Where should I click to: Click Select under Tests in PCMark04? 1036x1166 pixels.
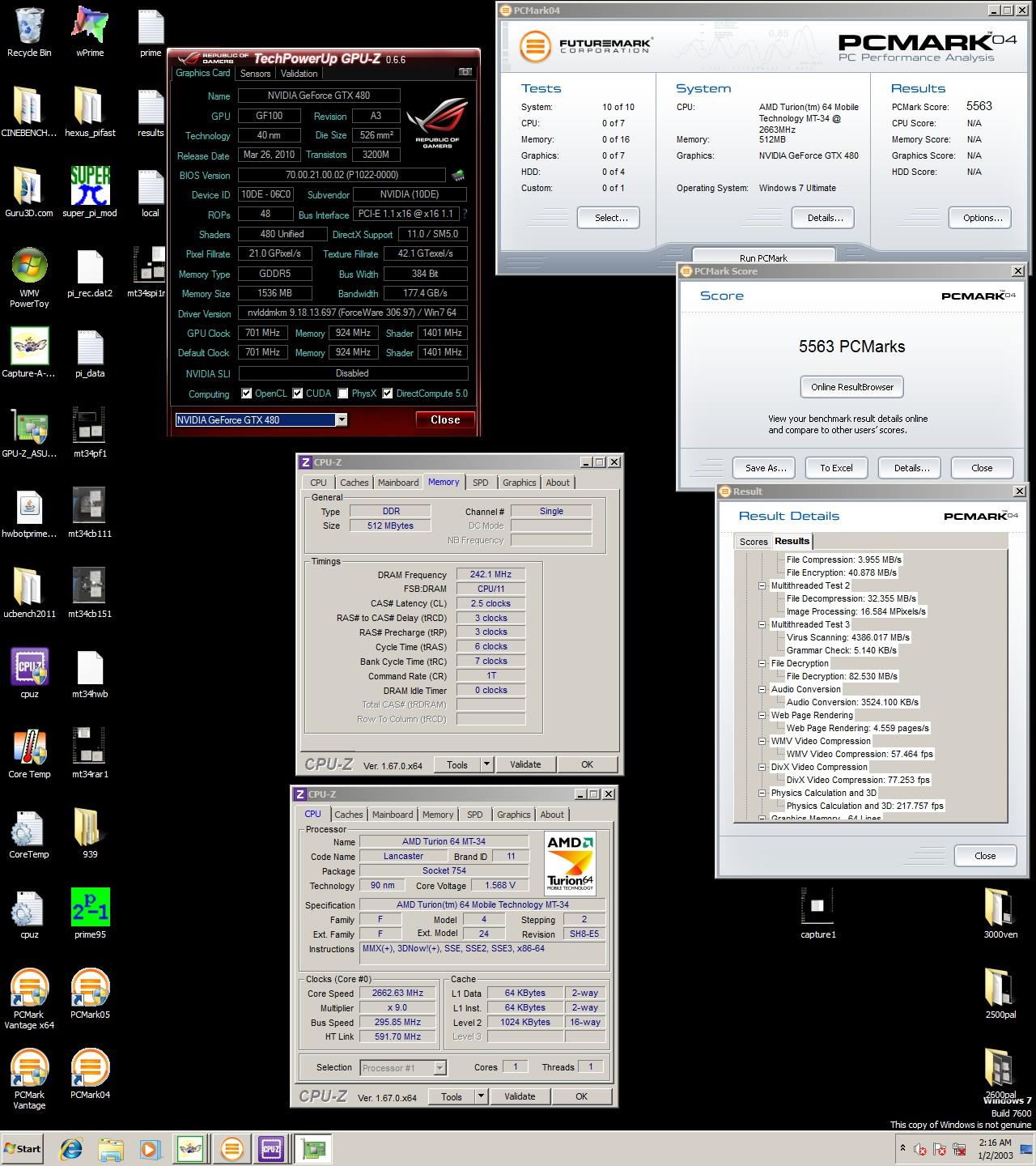tap(610, 218)
